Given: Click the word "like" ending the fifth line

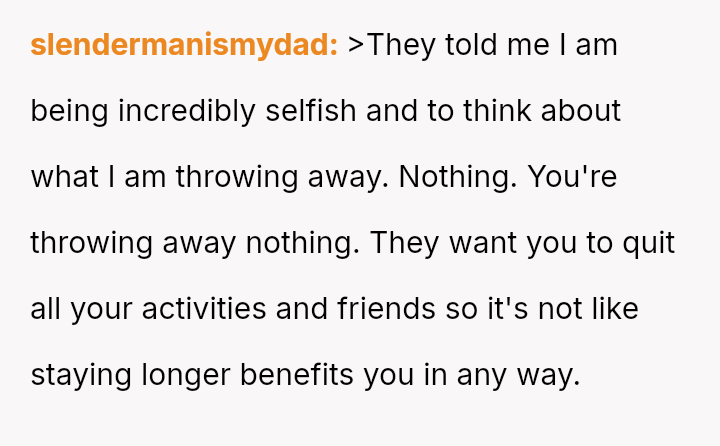Looking at the screenshot, I should click(615, 309).
